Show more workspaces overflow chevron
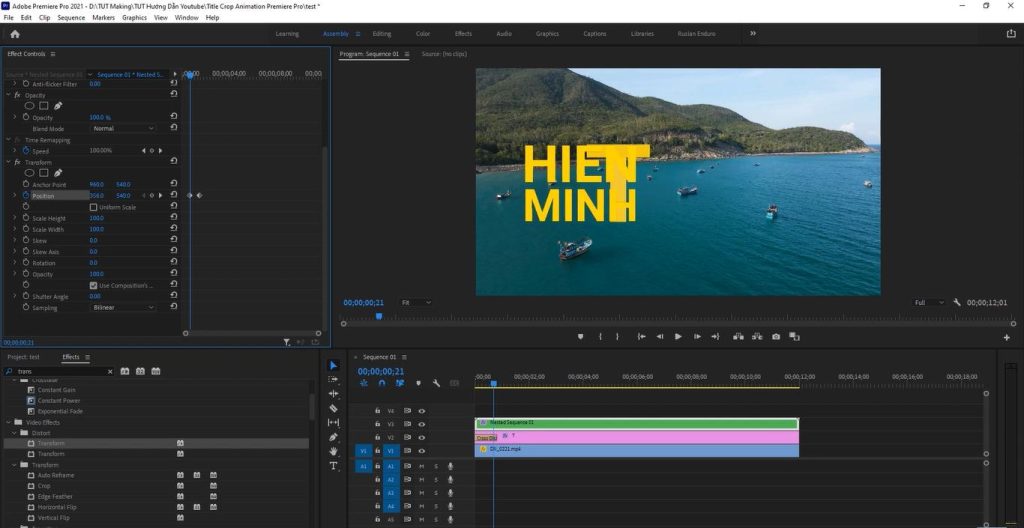 coord(753,33)
